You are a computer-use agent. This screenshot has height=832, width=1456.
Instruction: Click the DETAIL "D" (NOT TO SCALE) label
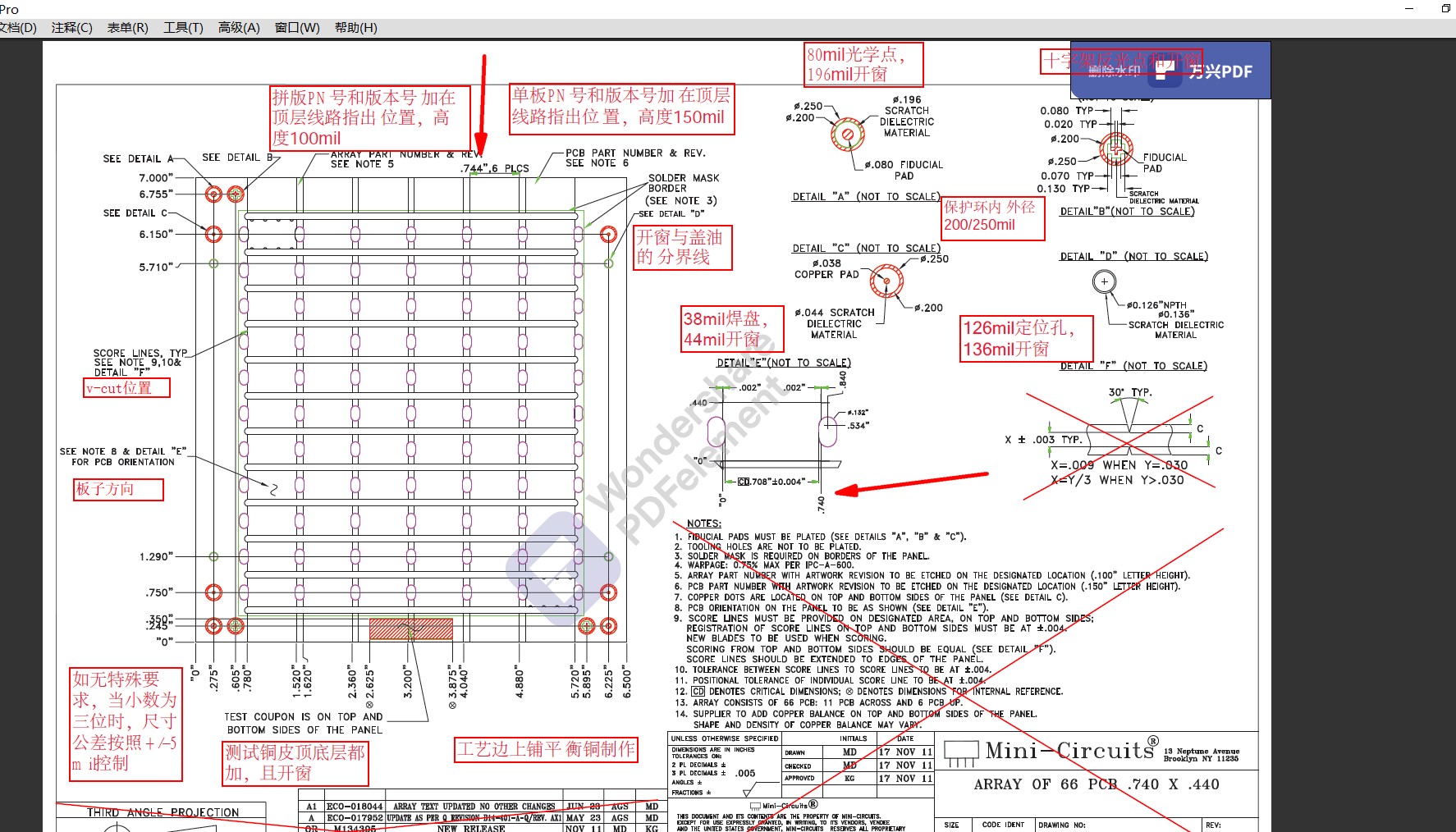[1133, 257]
